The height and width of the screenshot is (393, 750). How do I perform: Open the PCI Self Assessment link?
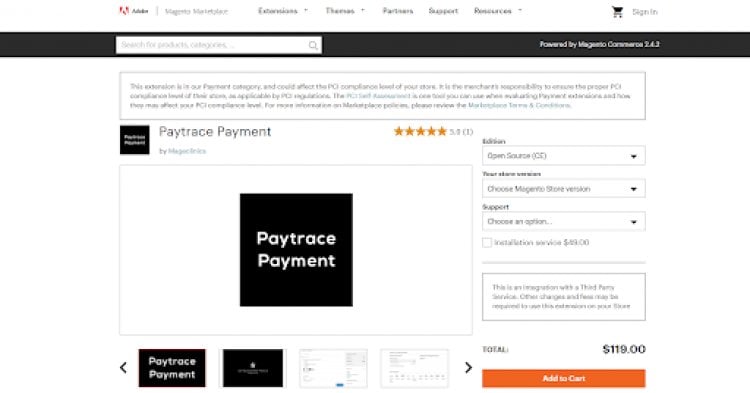[378, 96]
